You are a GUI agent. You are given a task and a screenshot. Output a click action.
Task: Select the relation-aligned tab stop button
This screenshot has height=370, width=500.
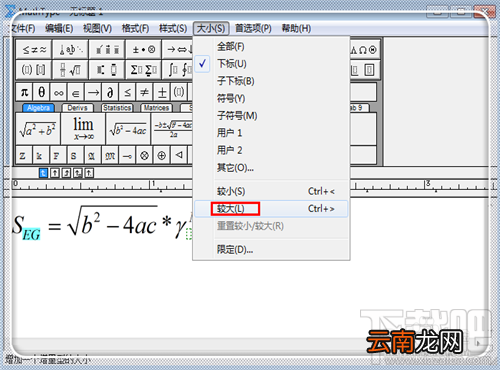[x=78, y=173]
